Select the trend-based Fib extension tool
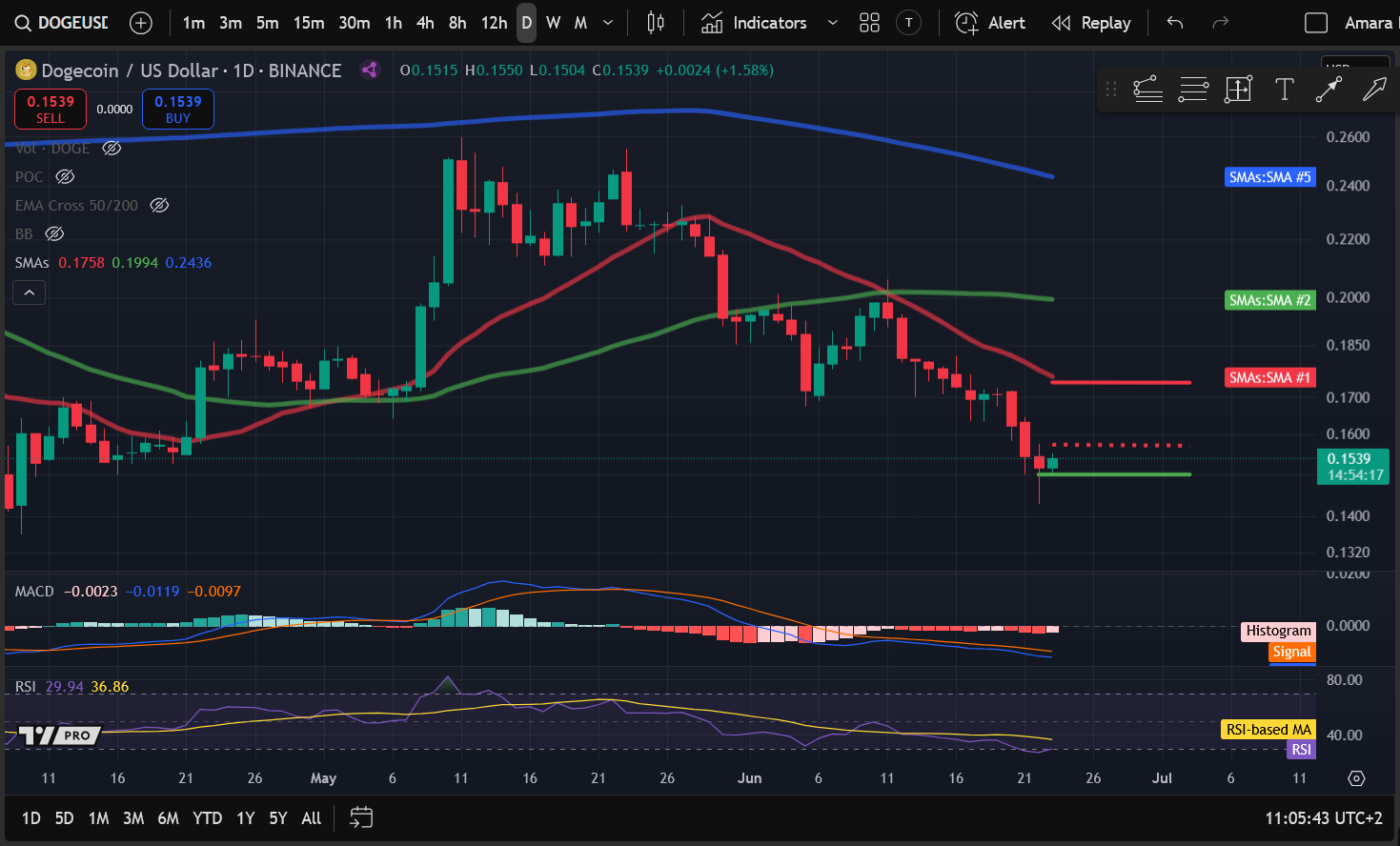This screenshot has height=846, width=1400. coord(1147,90)
